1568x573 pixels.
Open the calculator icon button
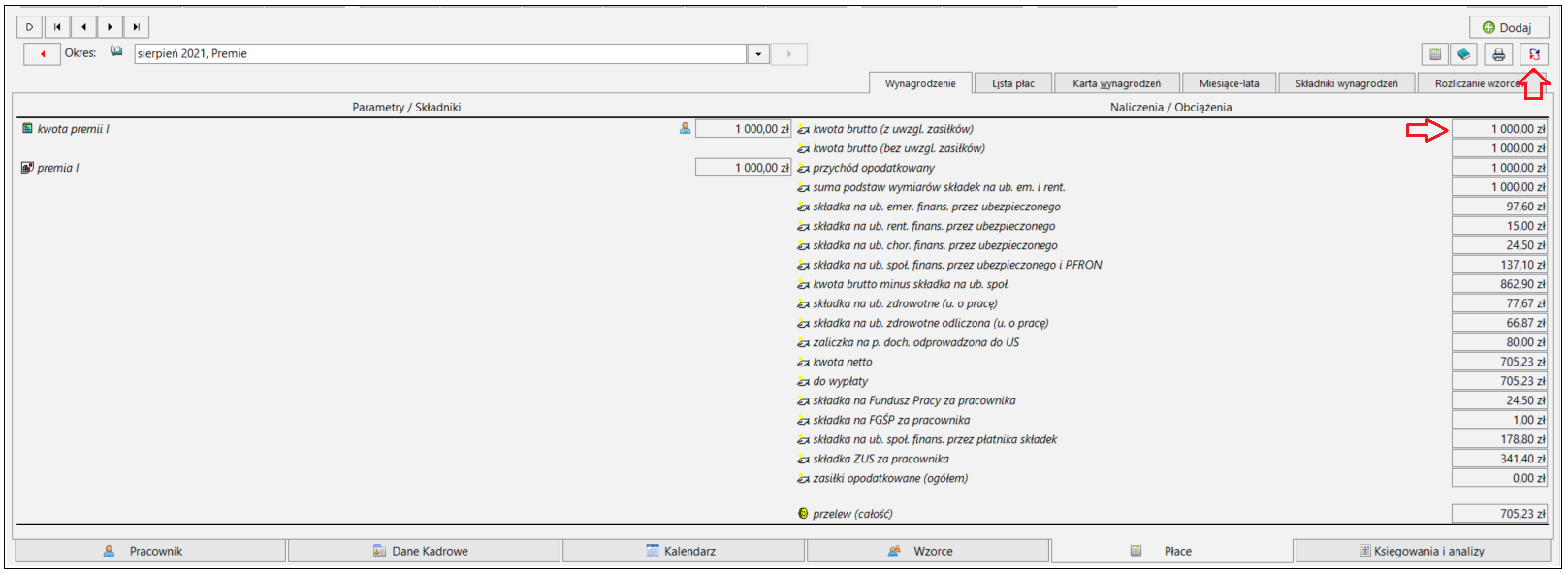[1435, 54]
